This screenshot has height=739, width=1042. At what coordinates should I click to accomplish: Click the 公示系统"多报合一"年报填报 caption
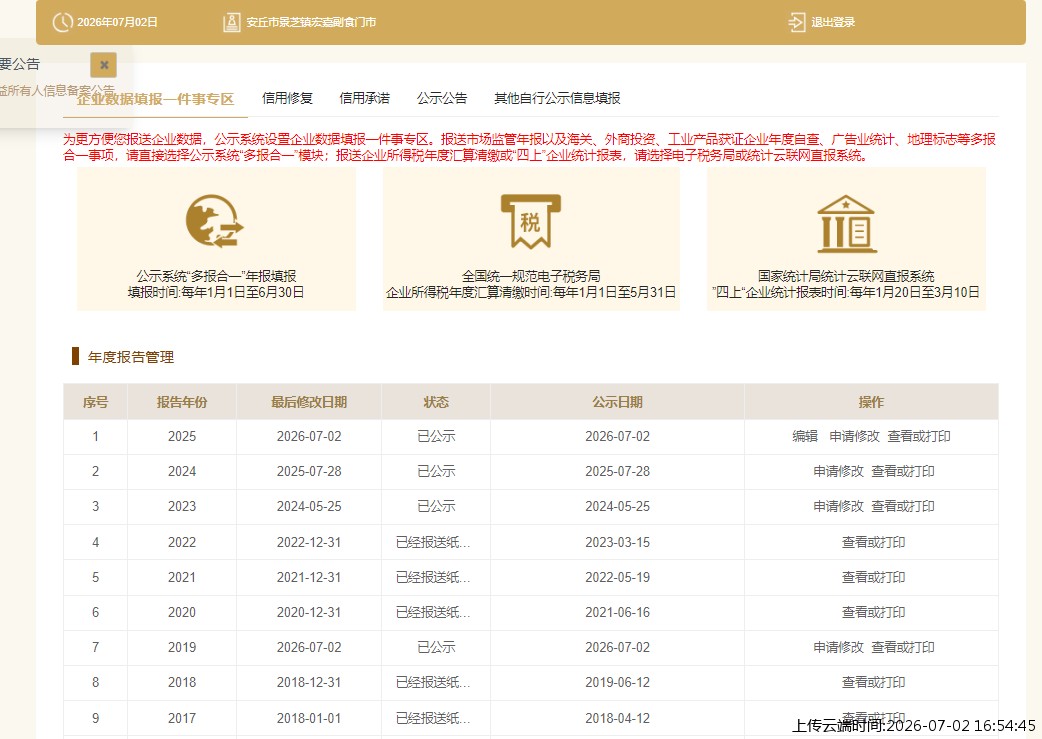(216, 276)
